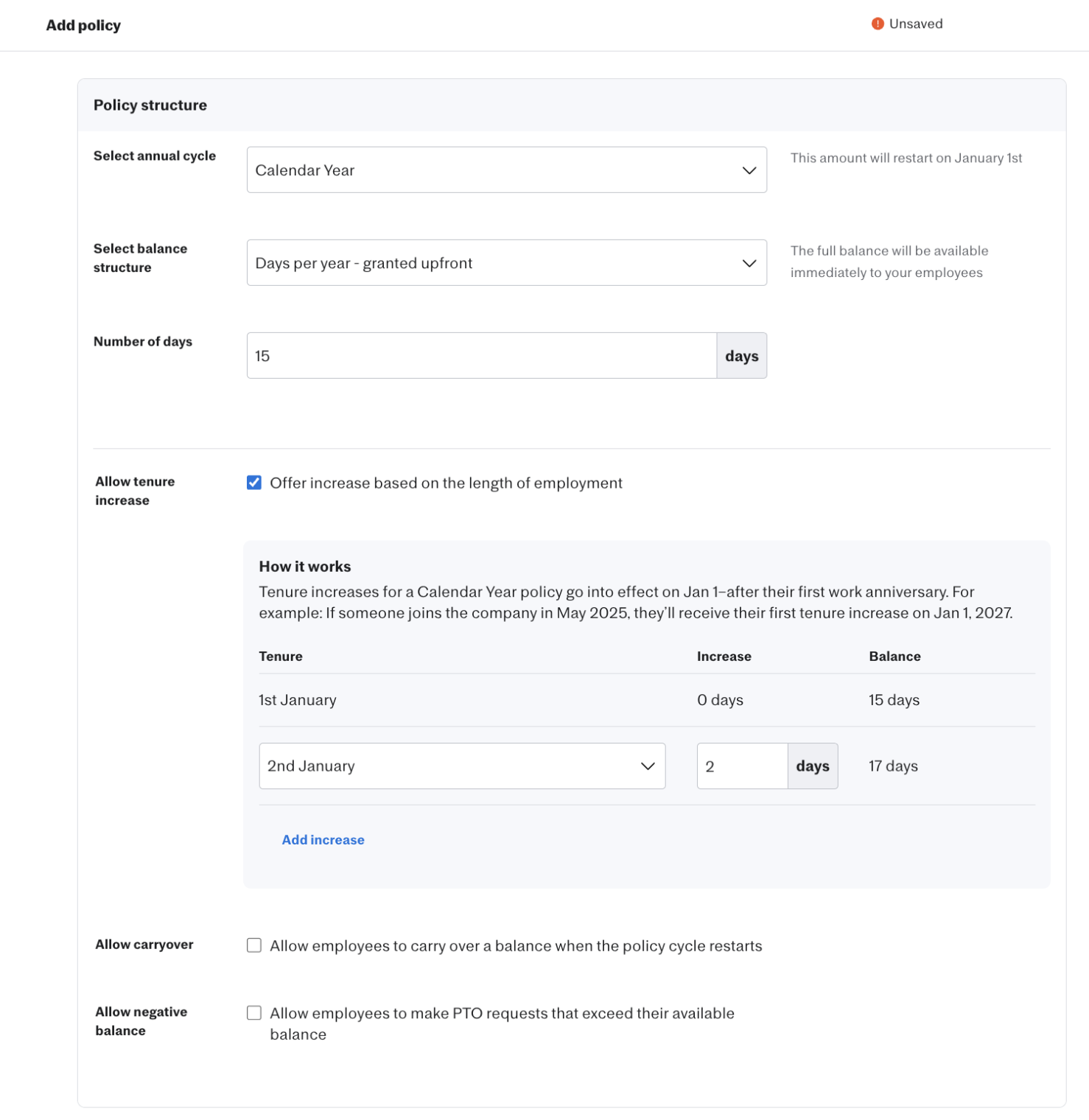Click the Add policy page title
The height and width of the screenshot is (1120, 1089).
coord(83,25)
